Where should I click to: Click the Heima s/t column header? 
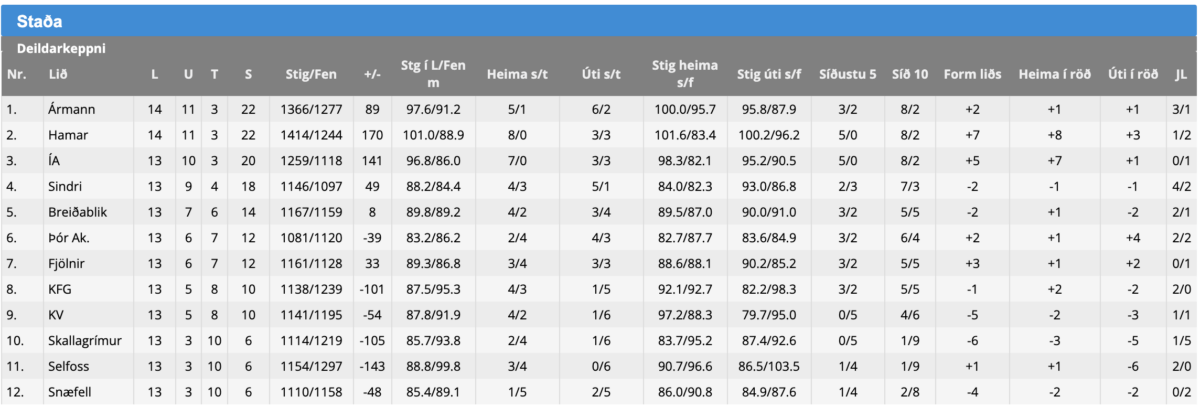point(517,75)
